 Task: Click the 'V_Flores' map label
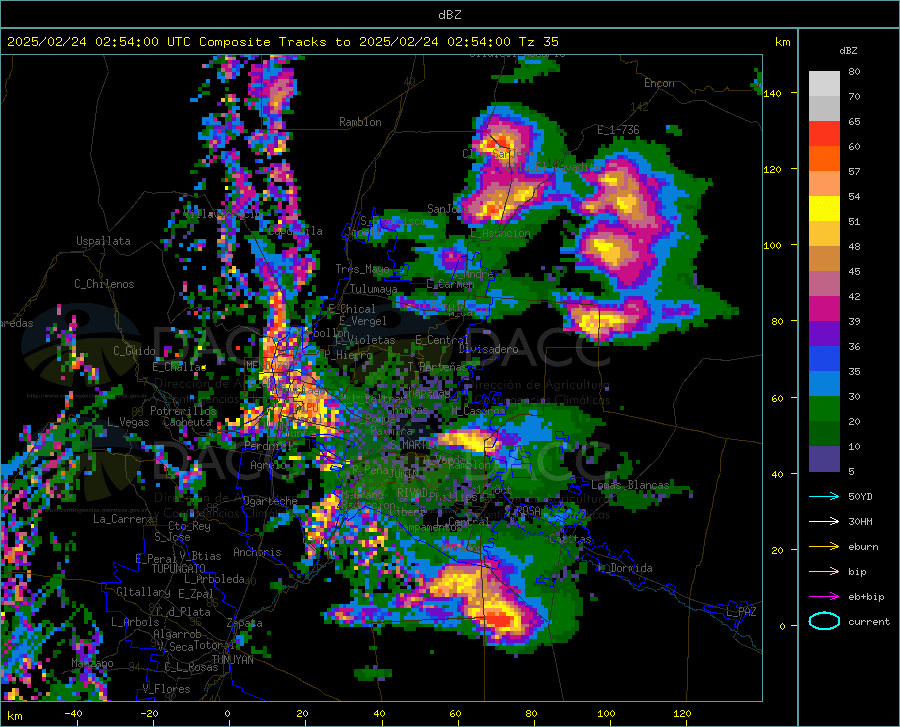point(166,689)
